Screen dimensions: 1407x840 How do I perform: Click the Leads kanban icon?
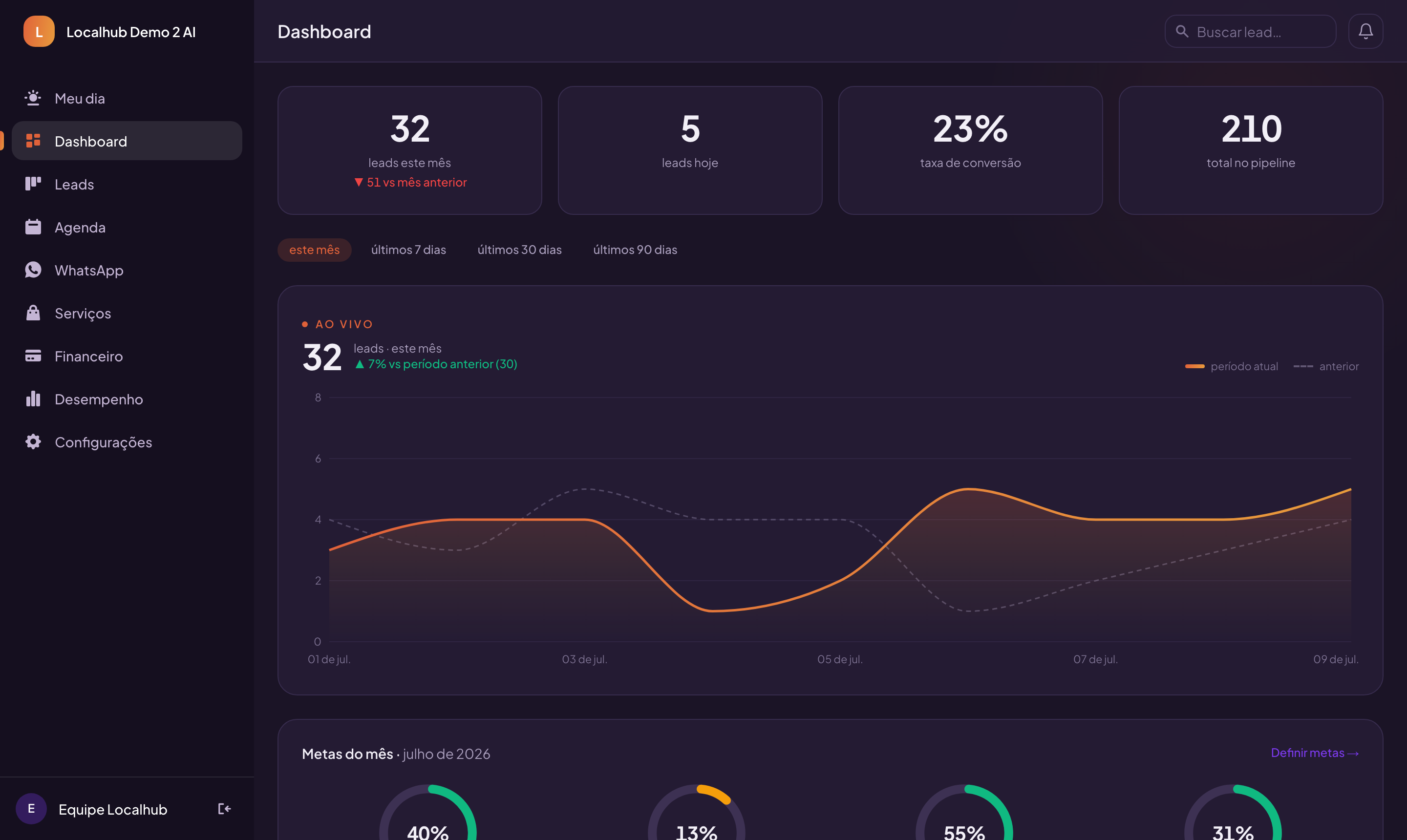pyautogui.click(x=33, y=184)
